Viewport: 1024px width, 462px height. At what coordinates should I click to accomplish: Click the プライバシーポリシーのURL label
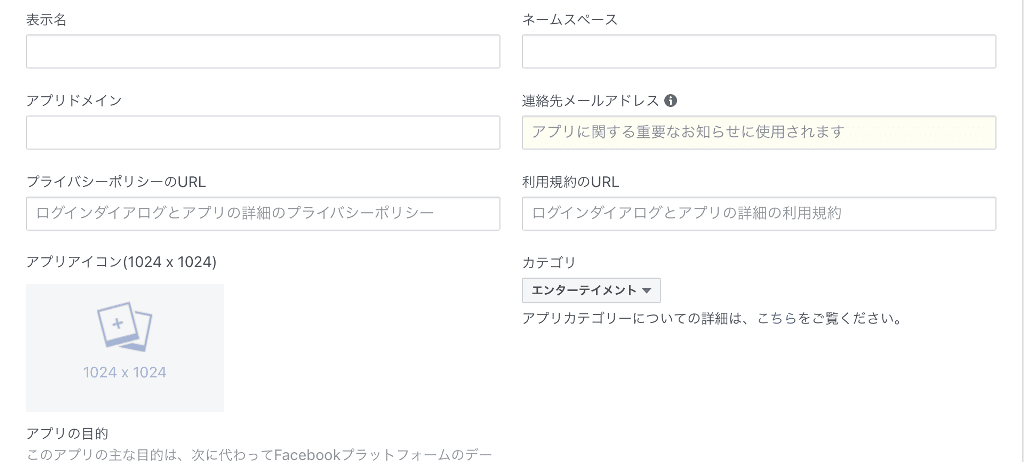[116, 182]
